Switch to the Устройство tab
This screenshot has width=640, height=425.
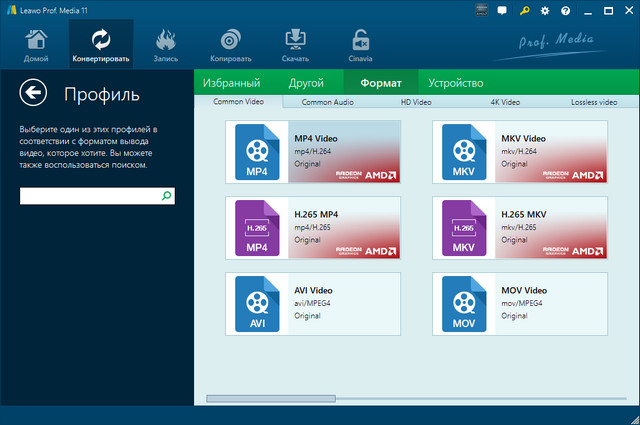coord(455,83)
